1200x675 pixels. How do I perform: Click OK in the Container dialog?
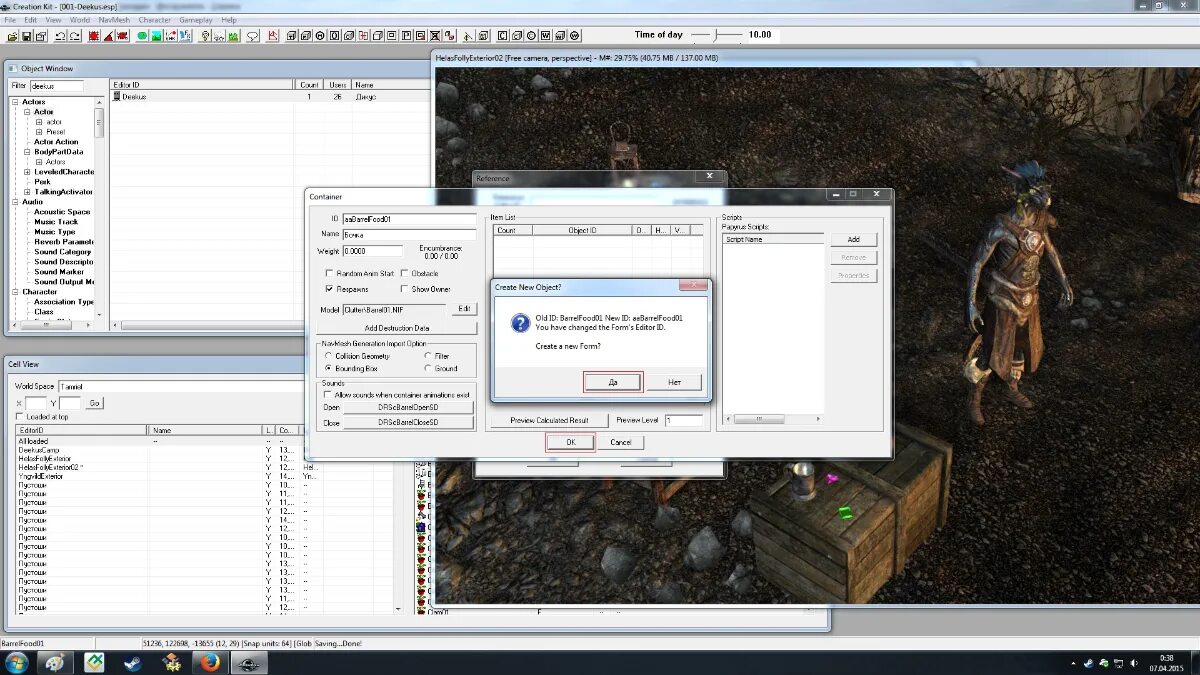[x=570, y=442]
